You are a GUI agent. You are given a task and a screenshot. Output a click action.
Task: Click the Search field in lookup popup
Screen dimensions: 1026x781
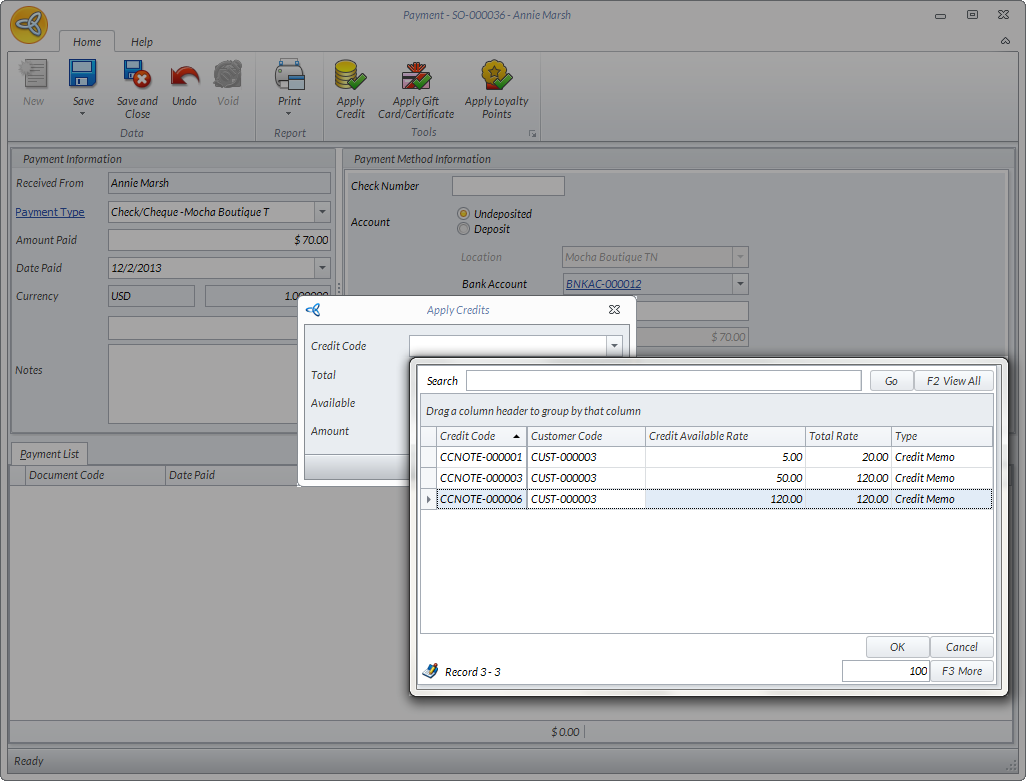click(x=662, y=381)
